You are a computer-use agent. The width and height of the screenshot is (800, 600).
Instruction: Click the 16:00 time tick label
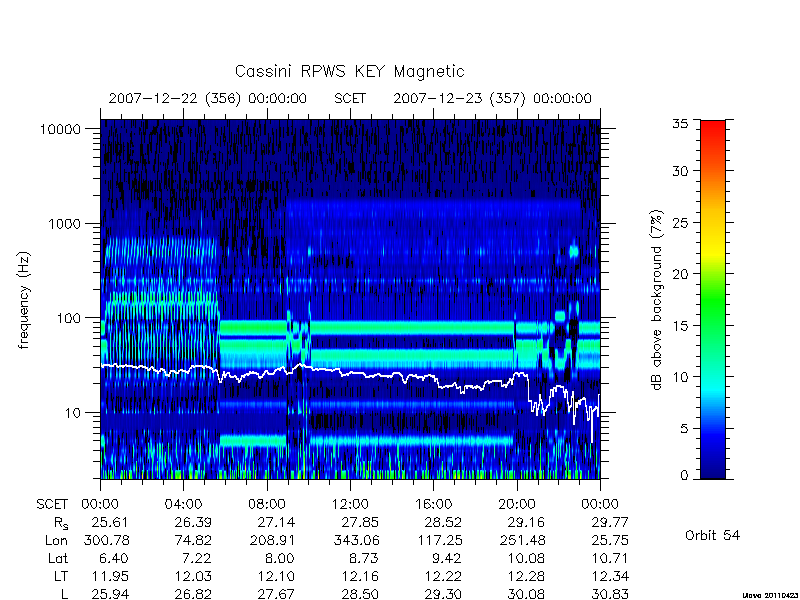[433, 505]
